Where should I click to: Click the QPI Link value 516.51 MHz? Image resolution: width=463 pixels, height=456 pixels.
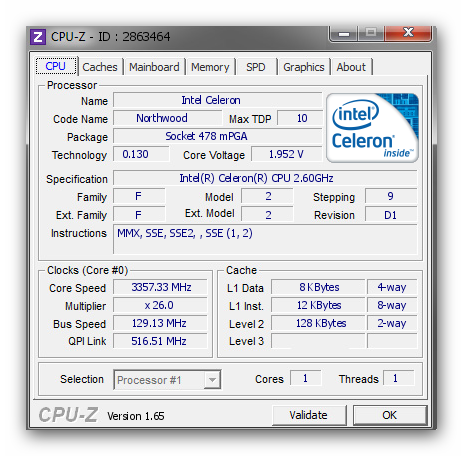pos(160,341)
